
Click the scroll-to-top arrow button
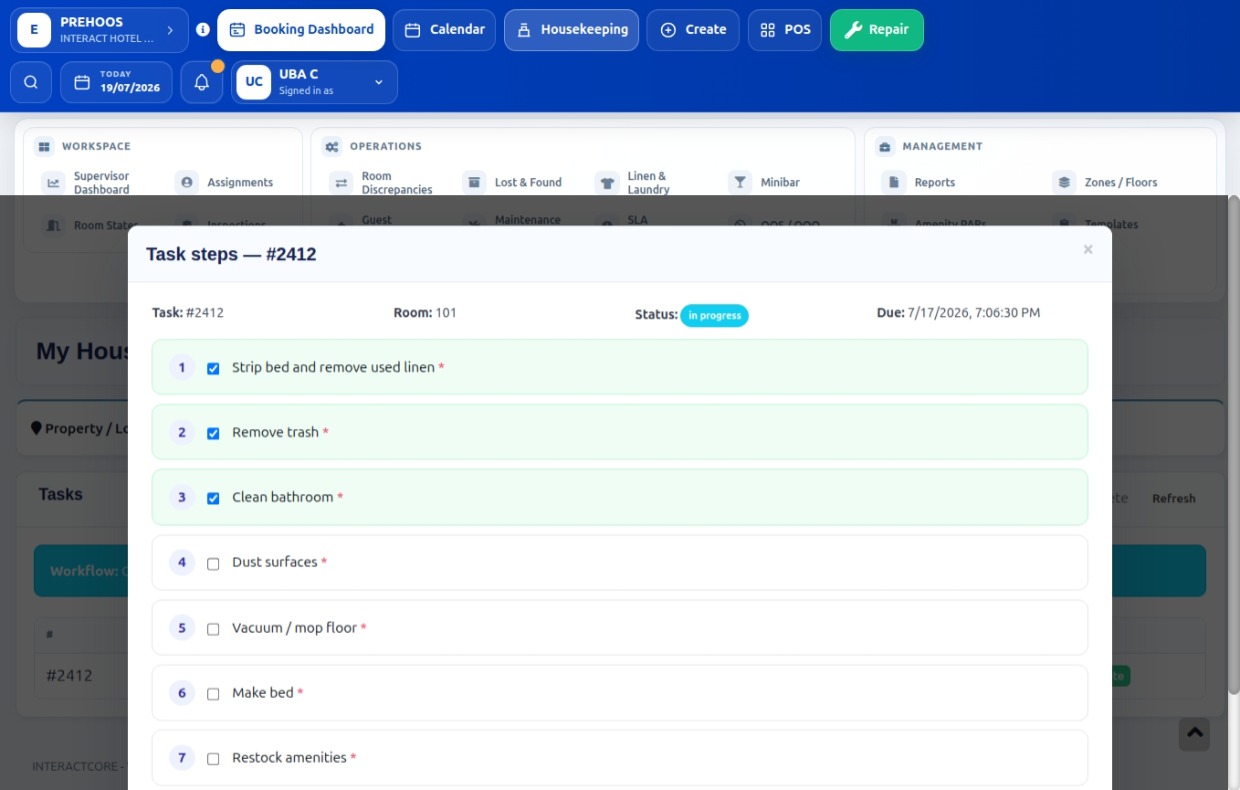point(1194,733)
